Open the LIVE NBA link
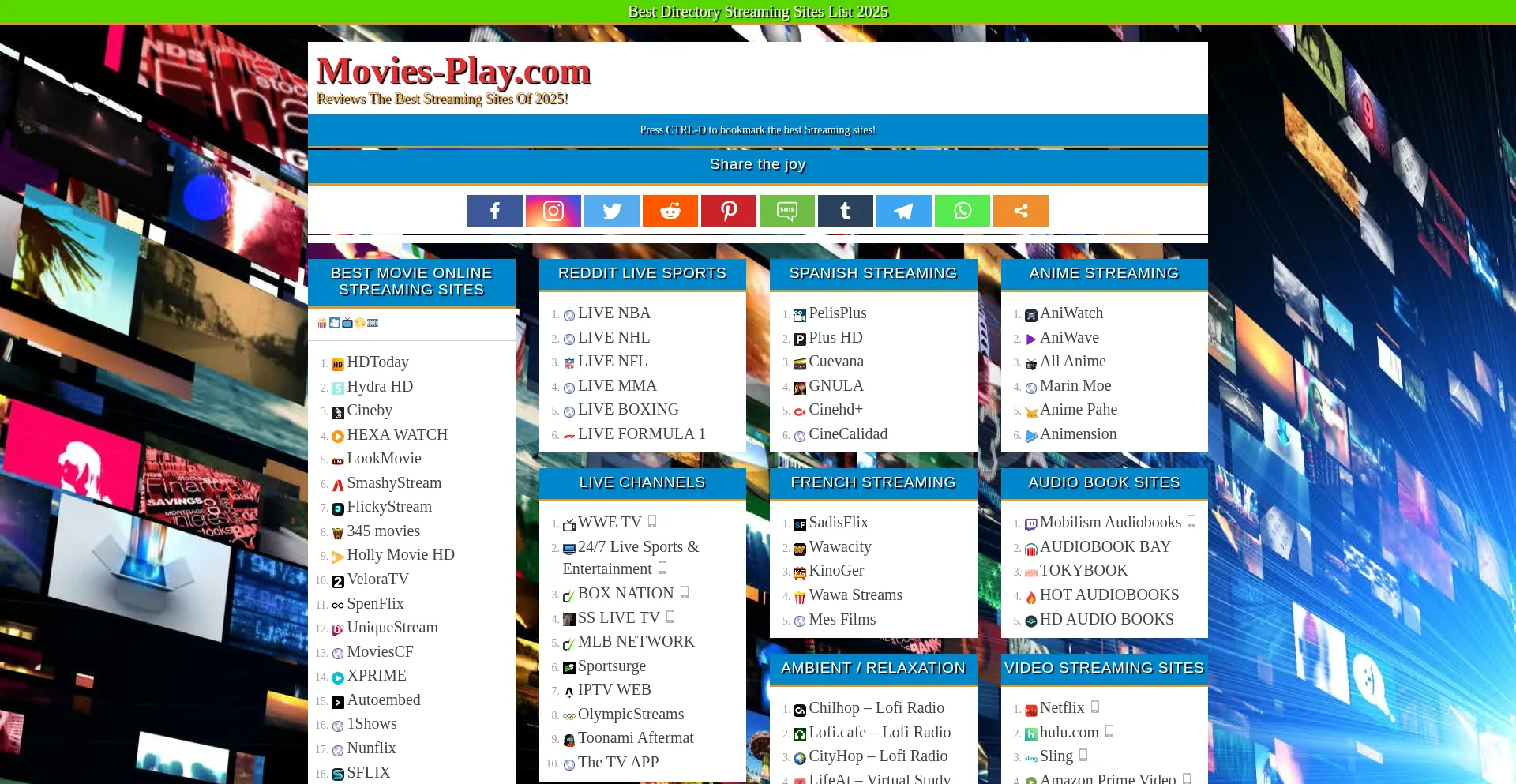Screen dimensions: 1516x784 614,313
